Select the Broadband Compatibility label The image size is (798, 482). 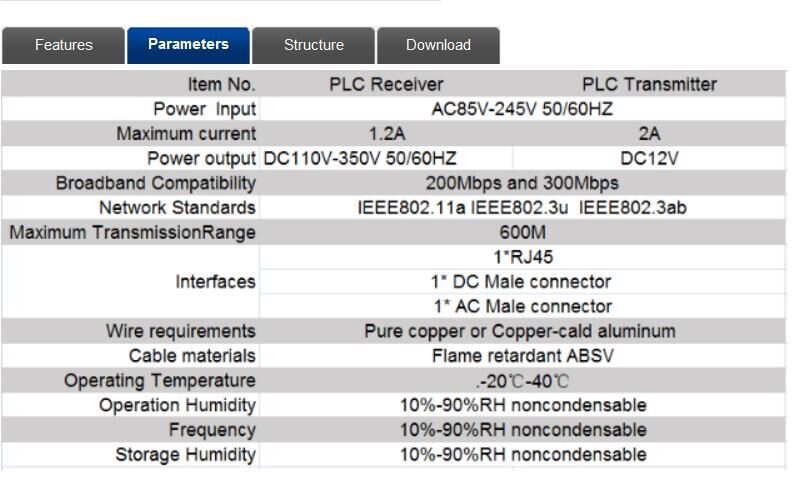tap(155, 184)
